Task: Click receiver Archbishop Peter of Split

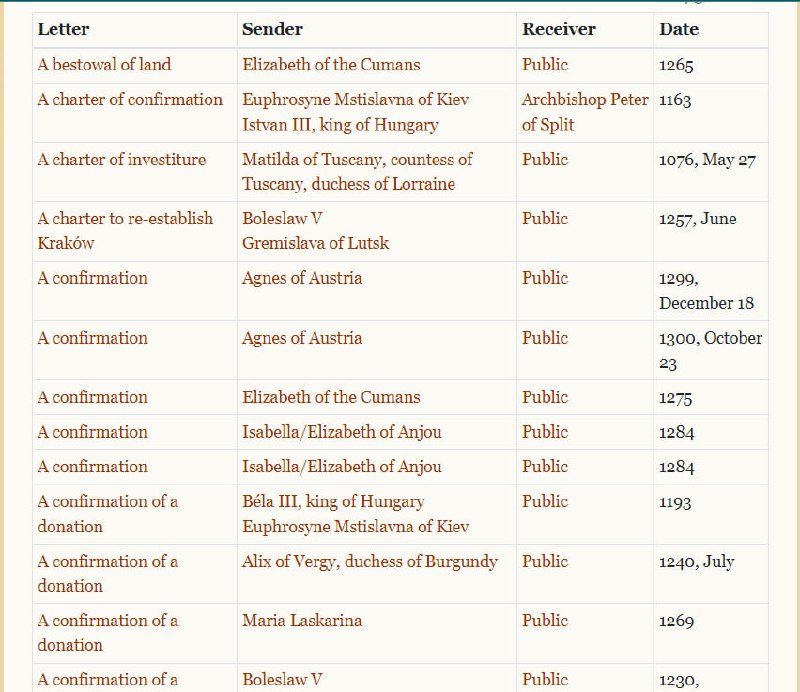Action: click(585, 100)
